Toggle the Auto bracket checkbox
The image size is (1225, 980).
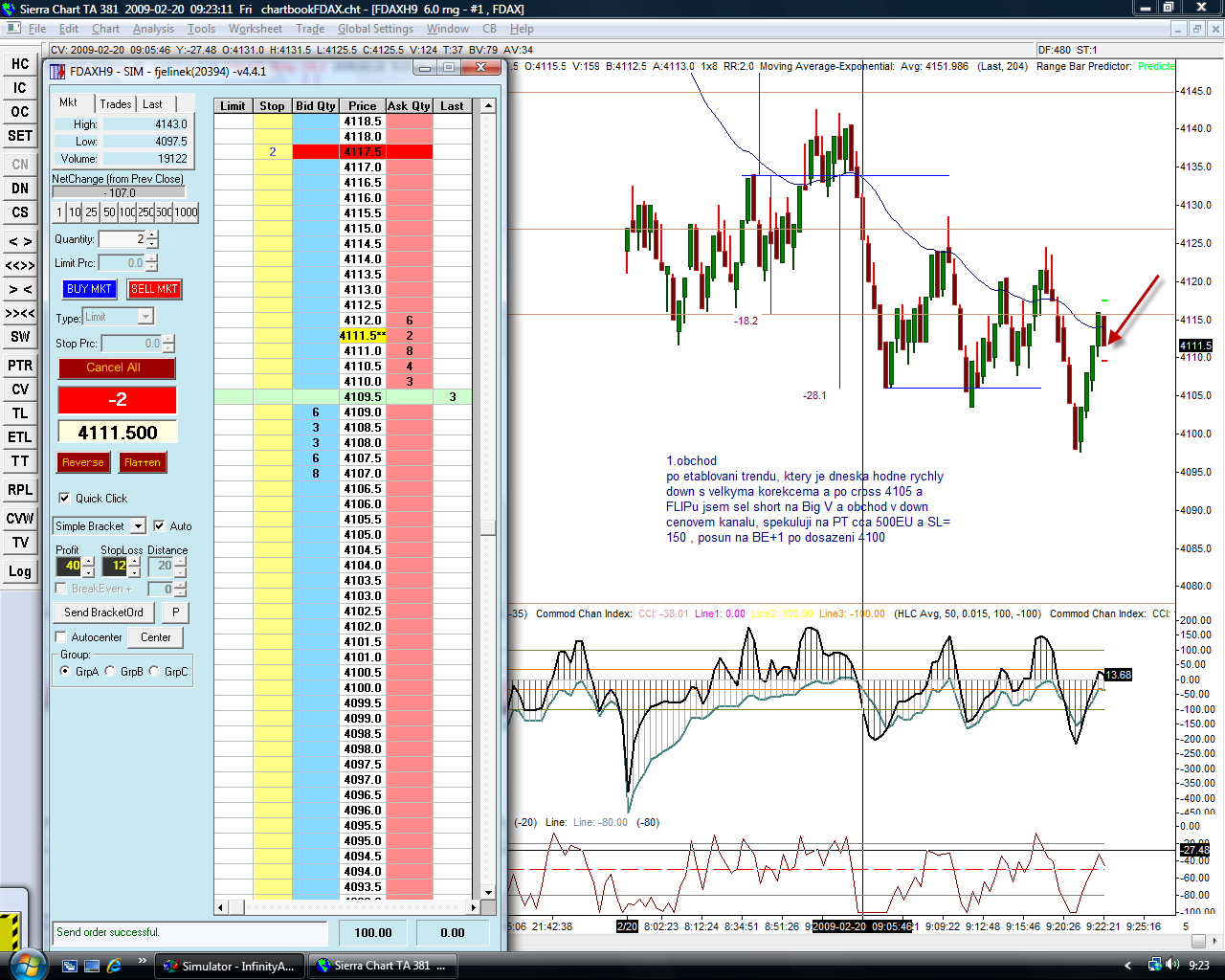tap(159, 525)
